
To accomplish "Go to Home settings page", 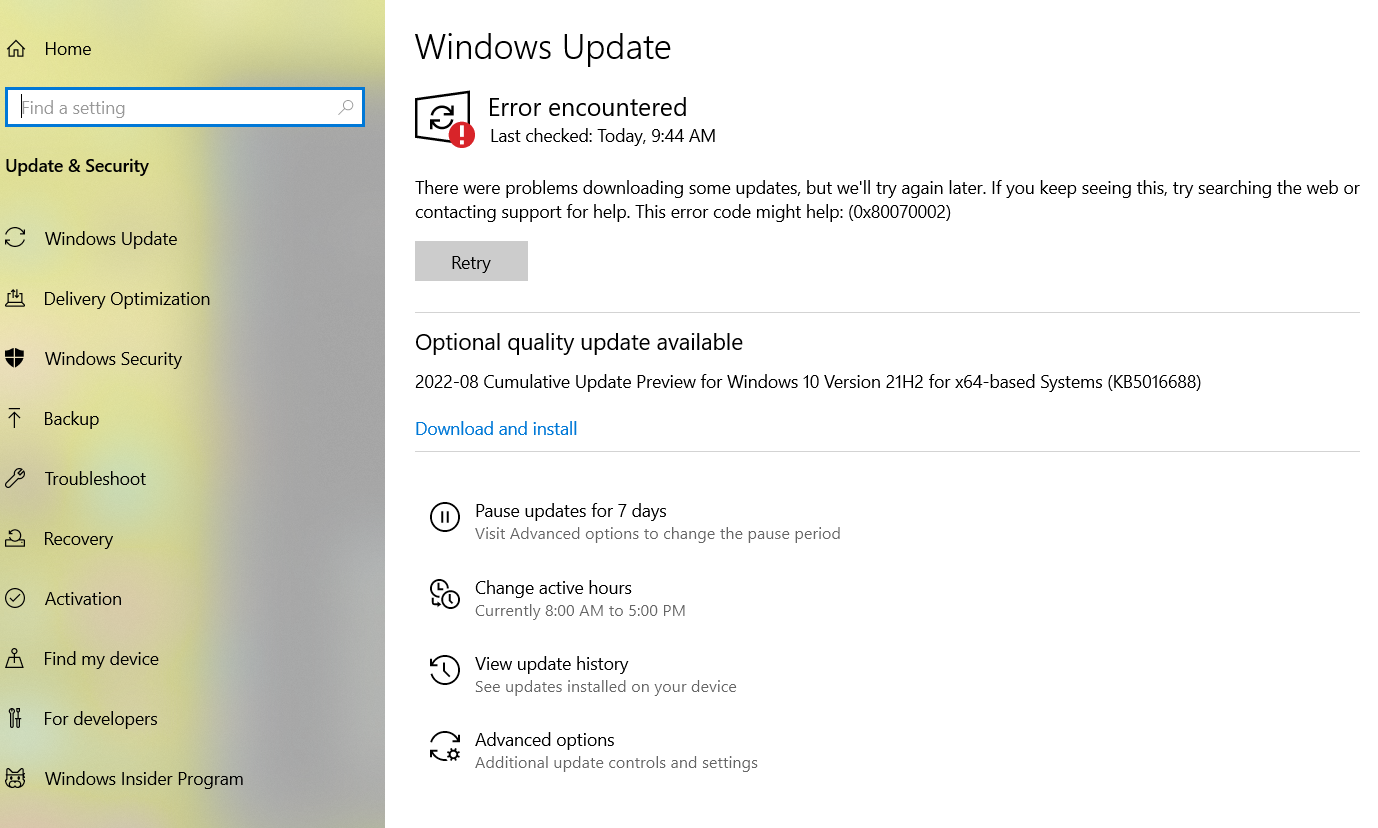I will pyautogui.click(x=68, y=48).
